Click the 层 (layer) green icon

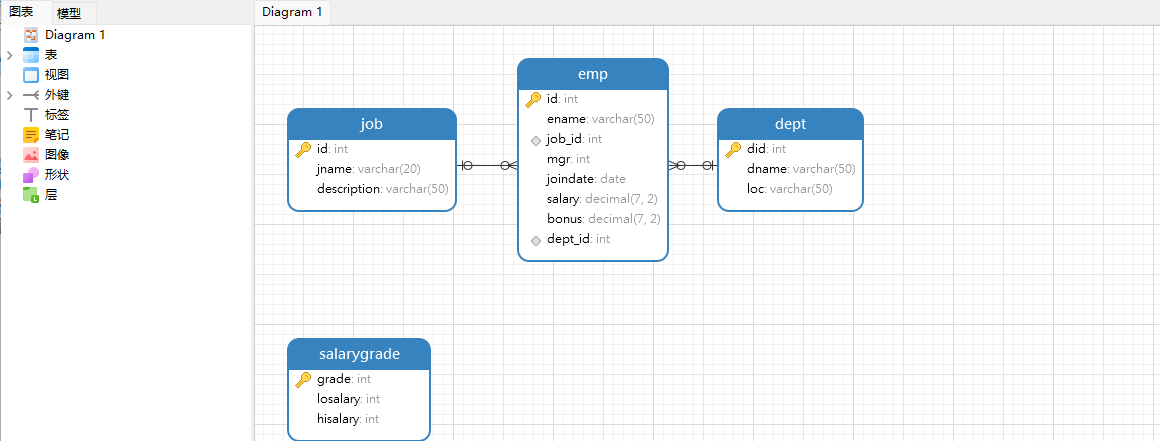[30, 195]
